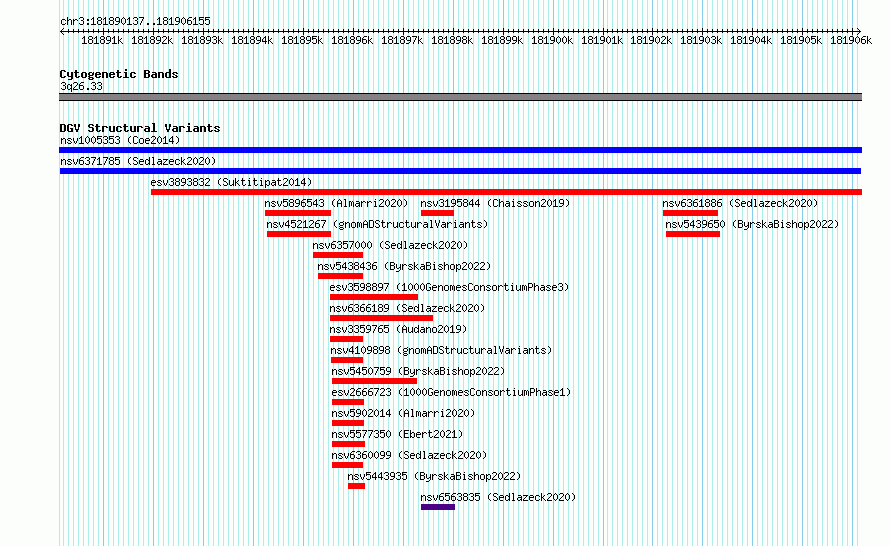Click the Cytogenetic Bands track title
Viewport: 890px width, 546px height.
pos(119,74)
